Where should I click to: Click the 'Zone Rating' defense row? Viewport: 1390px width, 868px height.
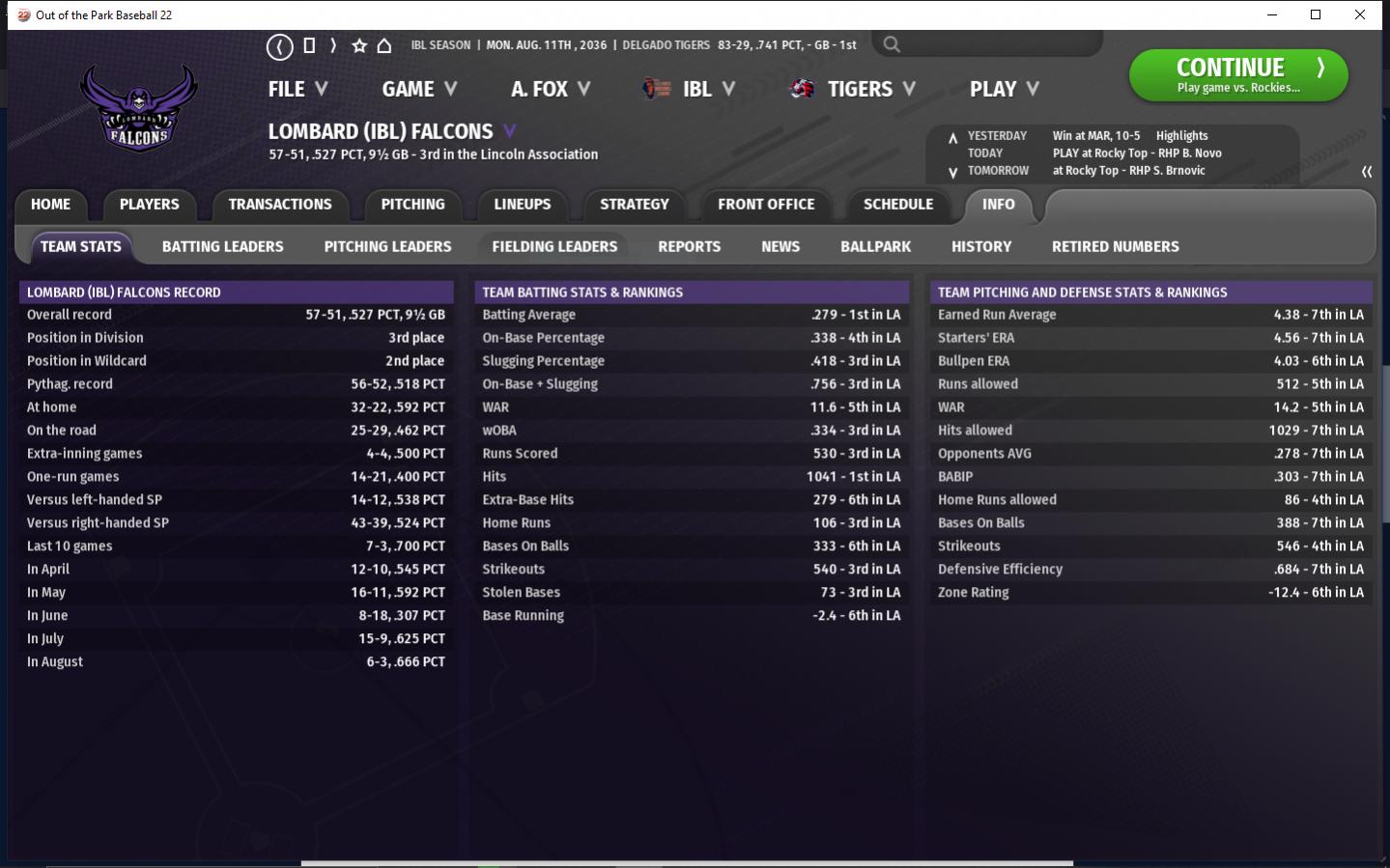[1150, 593]
